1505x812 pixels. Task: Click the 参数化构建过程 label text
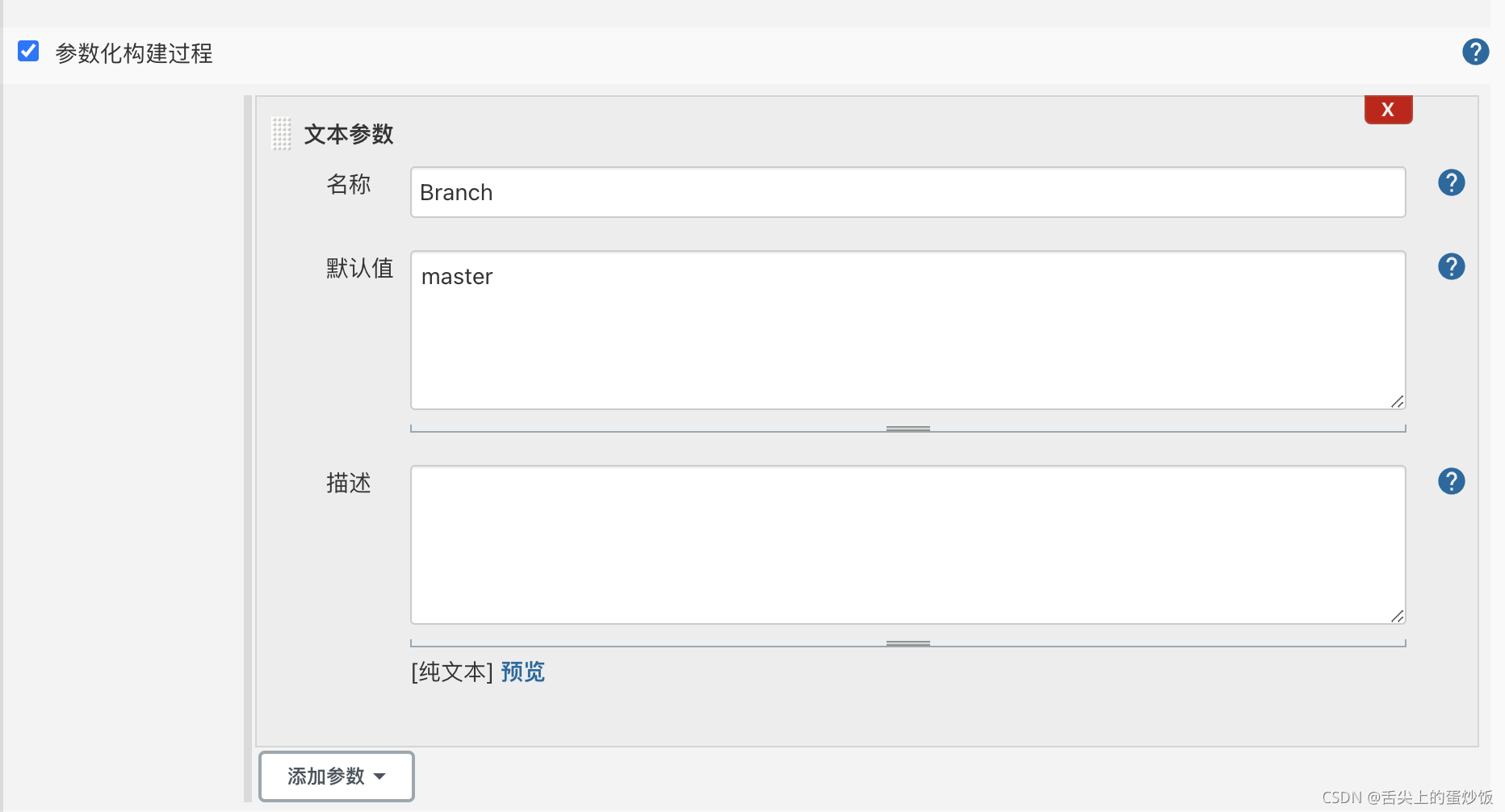(134, 53)
